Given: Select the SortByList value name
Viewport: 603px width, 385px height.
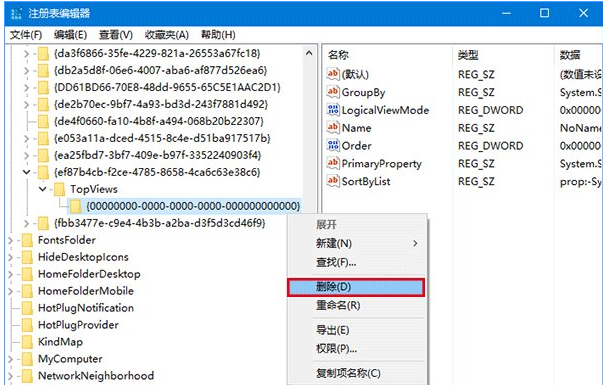Looking at the screenshot, I should 366,182.
